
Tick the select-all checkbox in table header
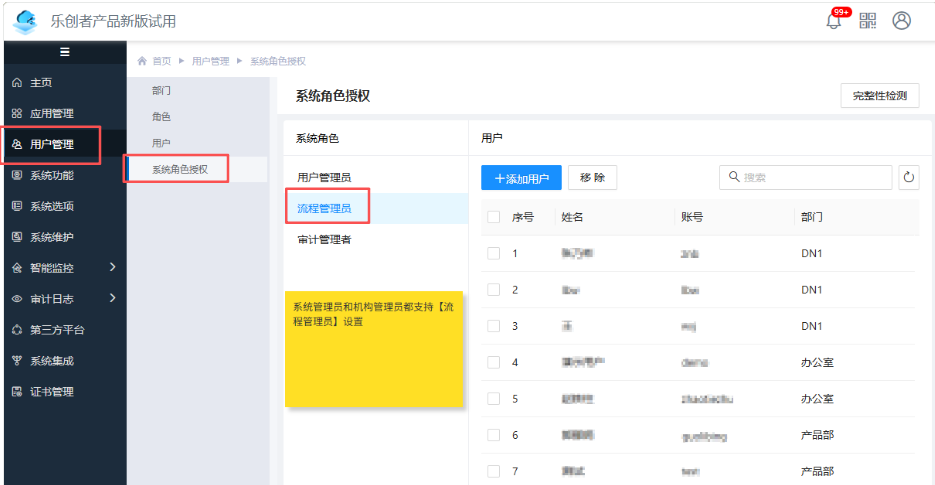point(494,217)
